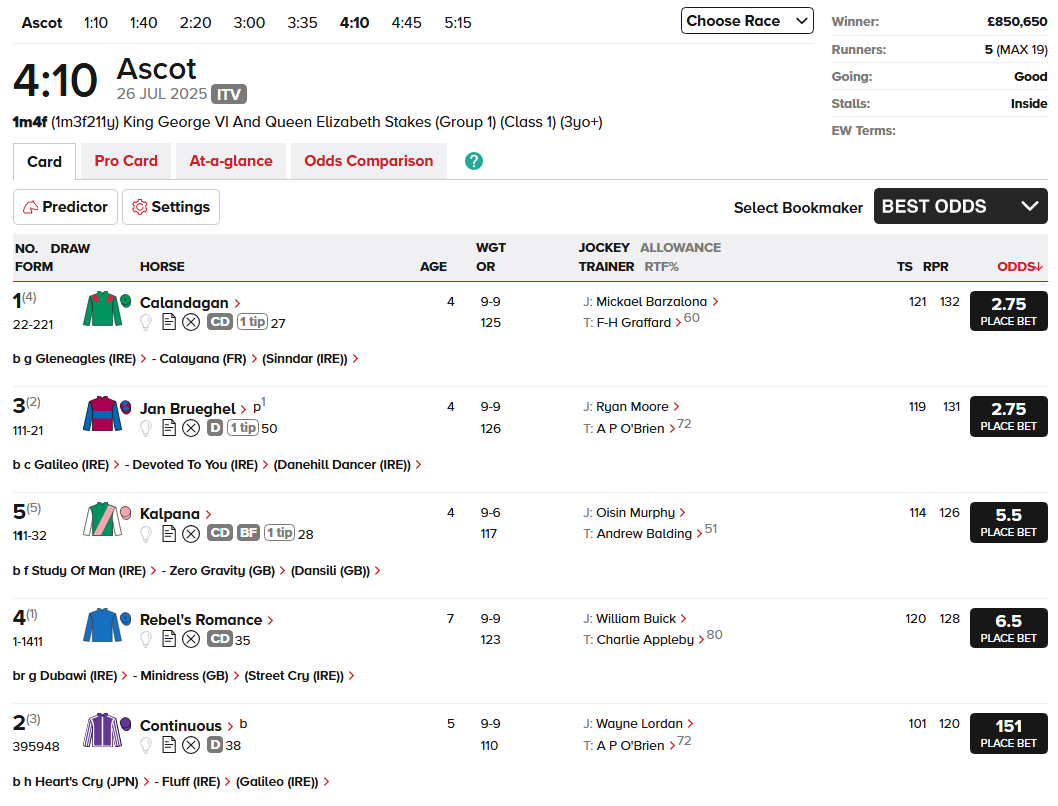Click Calandagan's green jockey silks image
The width and height of the screenshot is (1058, 806).
[x=103, y=309]
